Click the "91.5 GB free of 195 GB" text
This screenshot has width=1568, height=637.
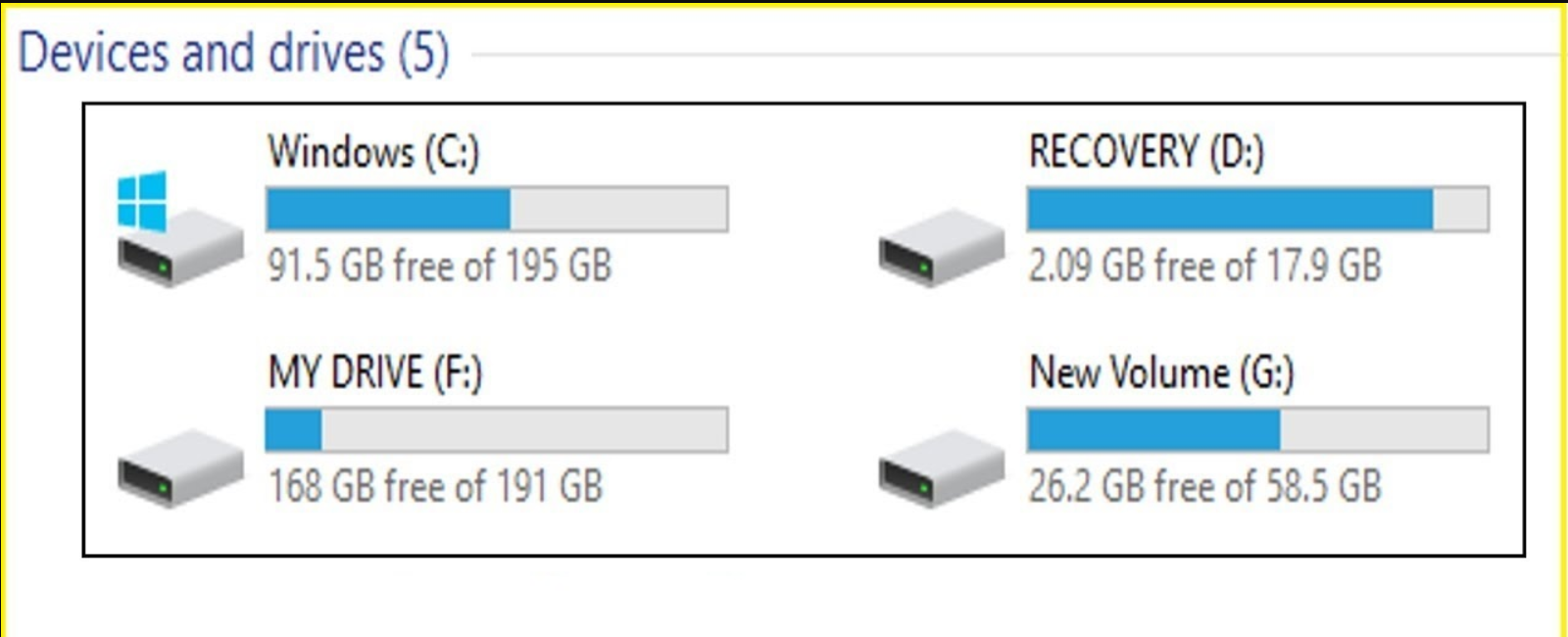[440, 266]
